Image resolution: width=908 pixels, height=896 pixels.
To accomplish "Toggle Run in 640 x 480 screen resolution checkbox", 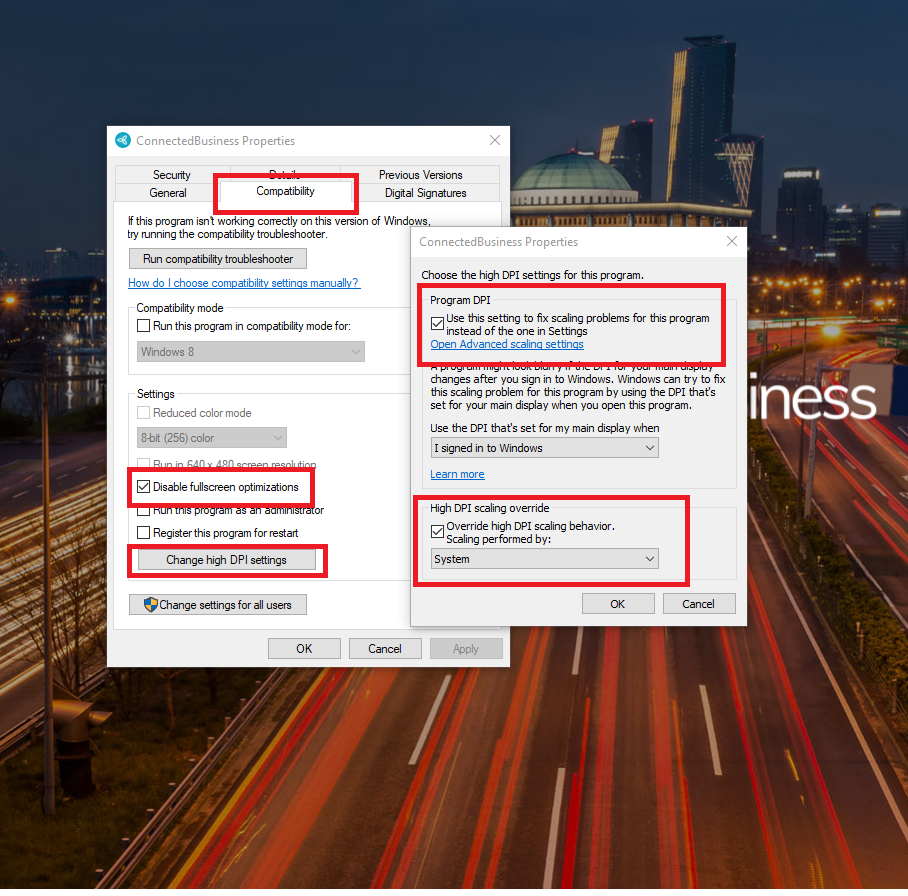I will 144,464.
